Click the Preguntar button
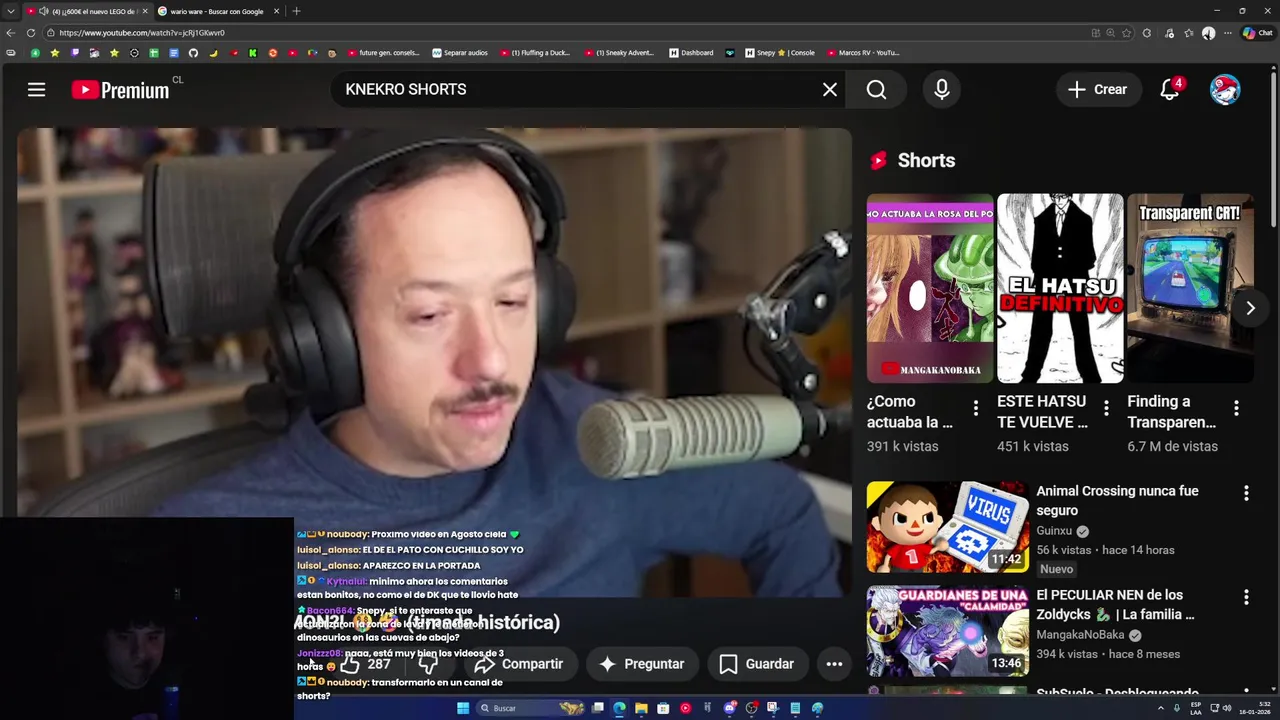Image resolution: width=1280 pixels, height=720 pixels. (x=642, y=664)
